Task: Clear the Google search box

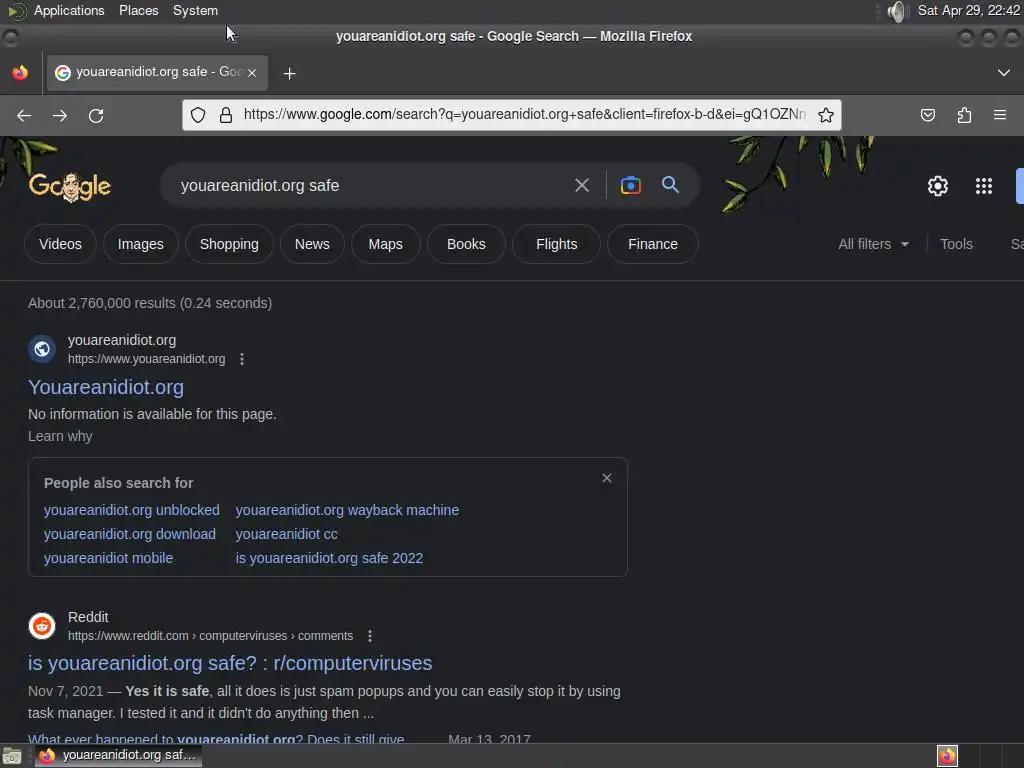Action: [x=581, y=185]
